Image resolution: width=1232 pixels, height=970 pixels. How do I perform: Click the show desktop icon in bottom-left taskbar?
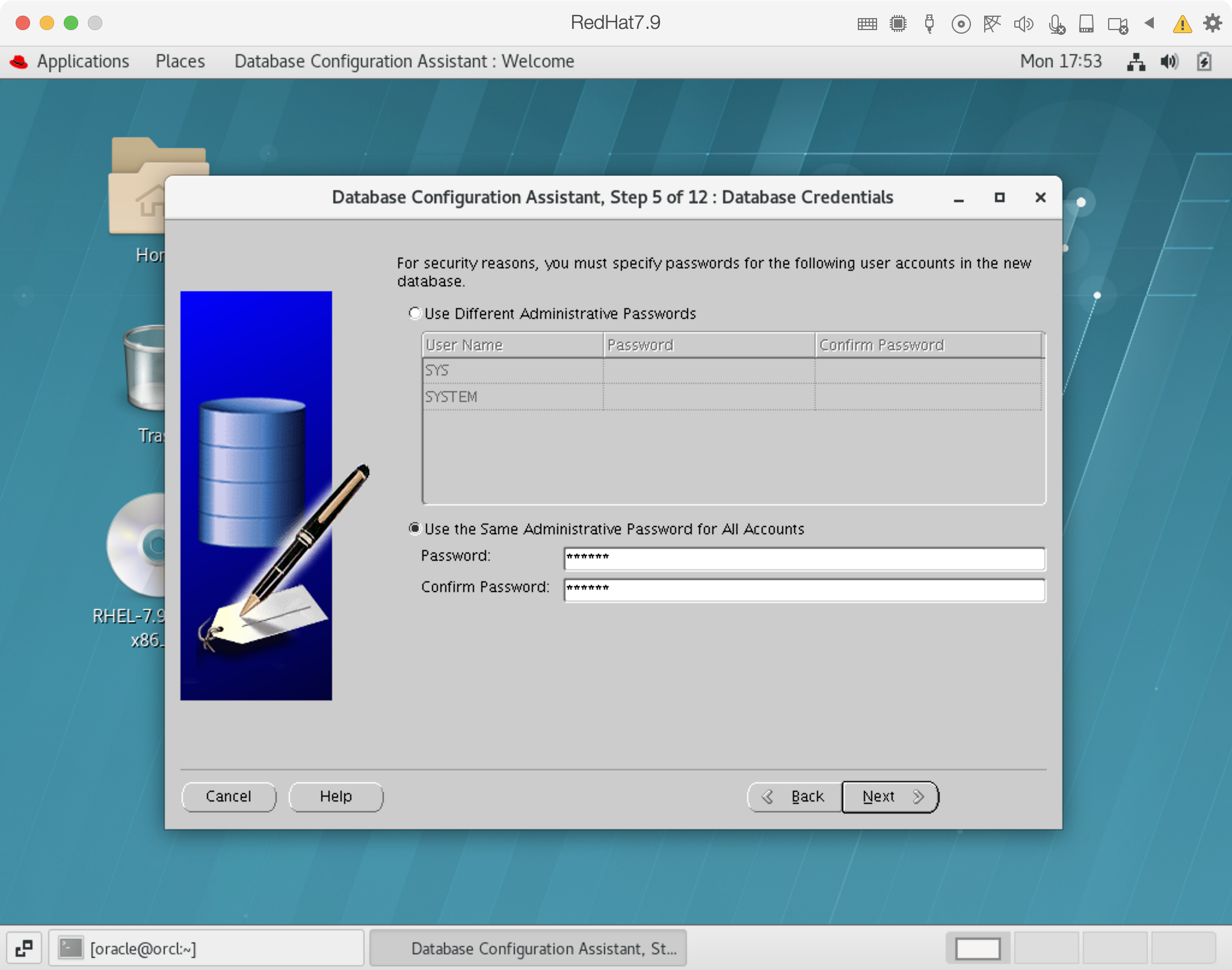(24, 948)
